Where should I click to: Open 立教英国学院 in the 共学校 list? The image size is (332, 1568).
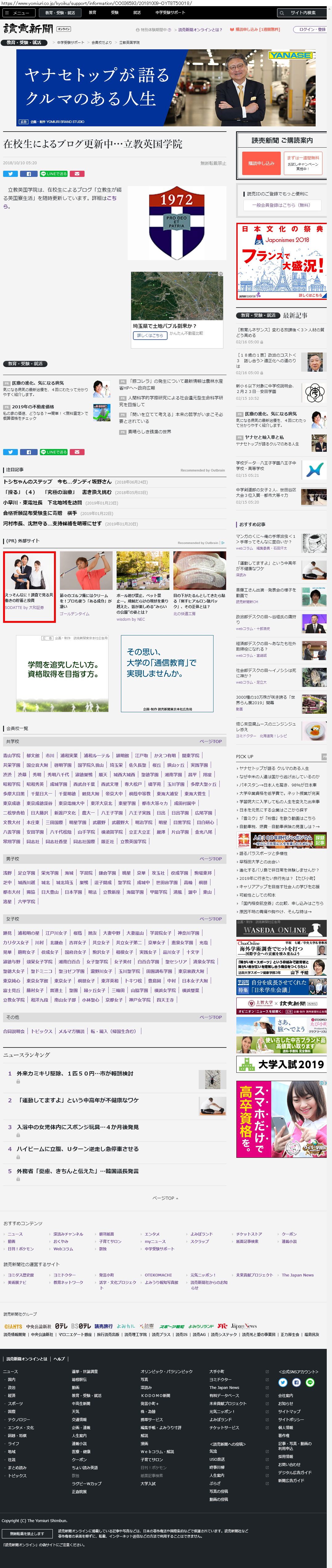pyautogui.click(x=133, y=842)
